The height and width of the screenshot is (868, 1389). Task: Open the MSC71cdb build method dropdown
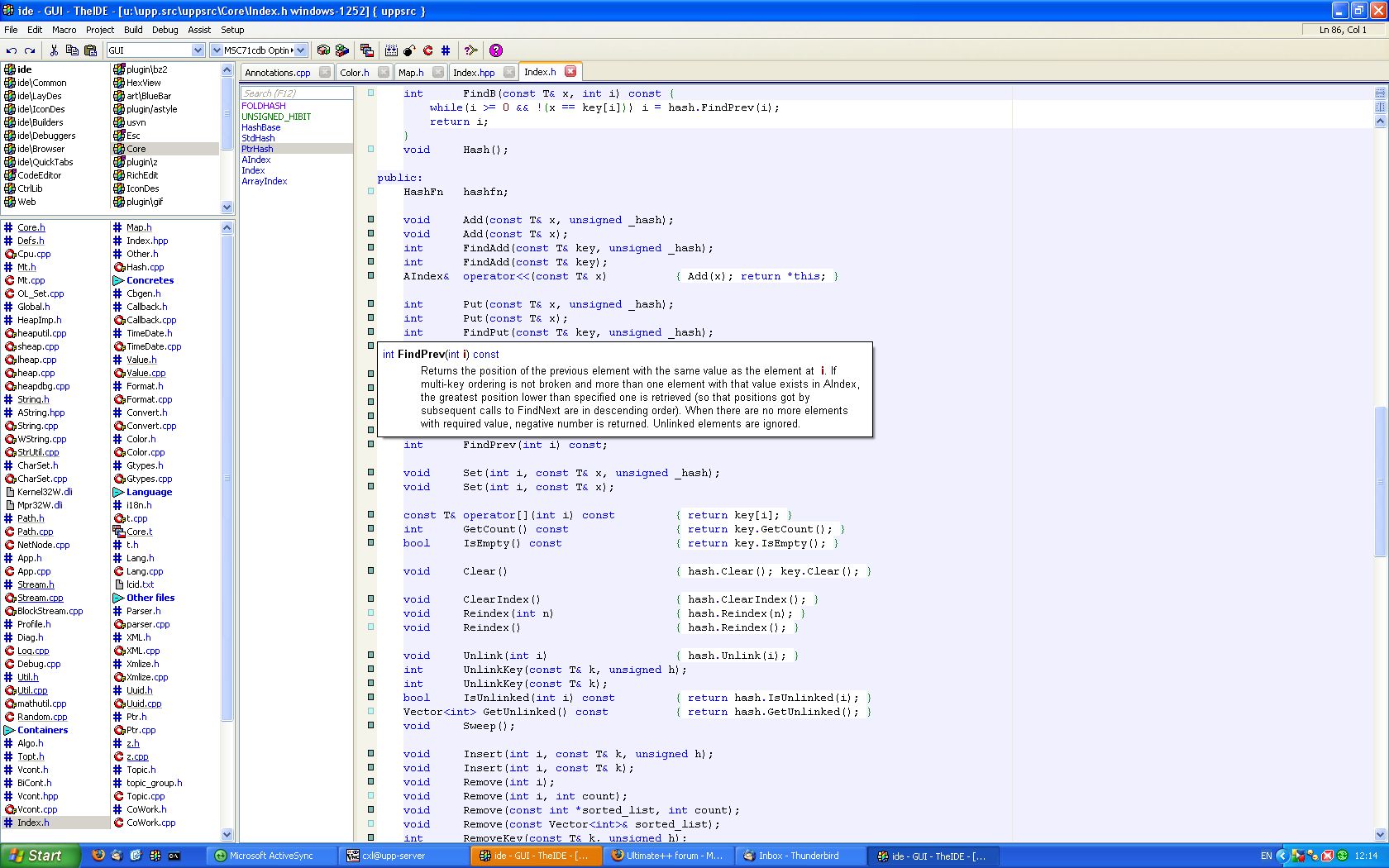pyautogui.click(x=300, y=50)
